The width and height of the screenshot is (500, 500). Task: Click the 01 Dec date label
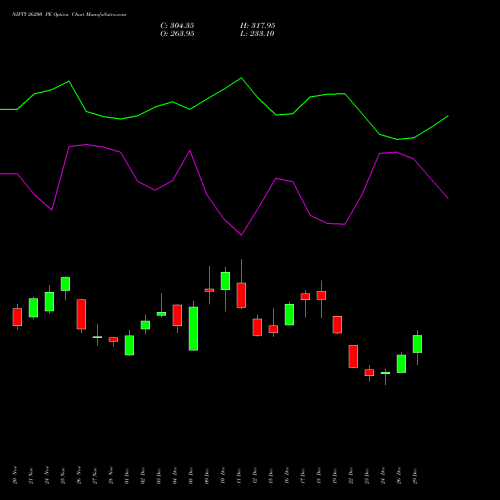tap(127, 475)
